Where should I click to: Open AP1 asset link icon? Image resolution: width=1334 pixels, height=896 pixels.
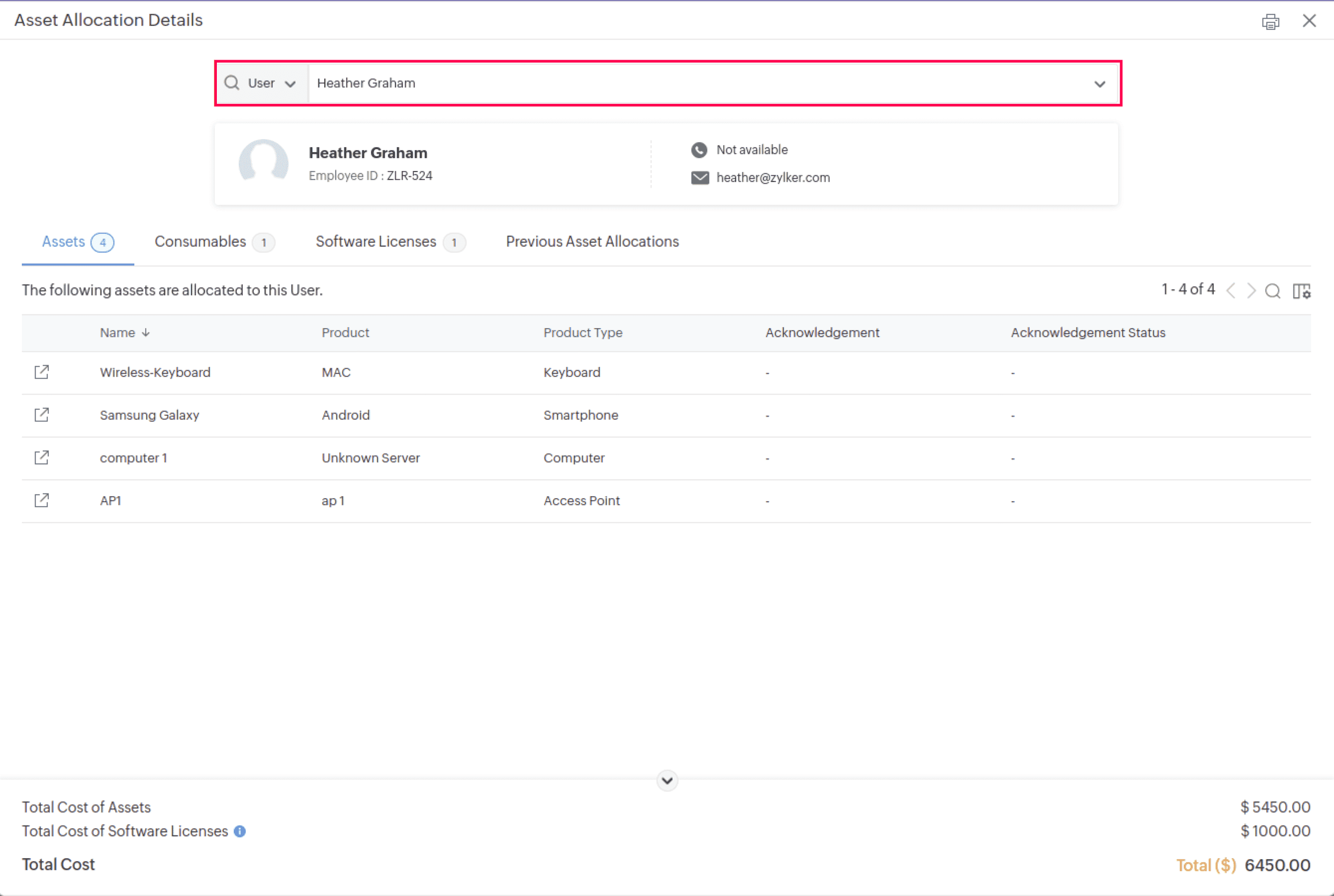pyautogui.click(x=42, y=501)
